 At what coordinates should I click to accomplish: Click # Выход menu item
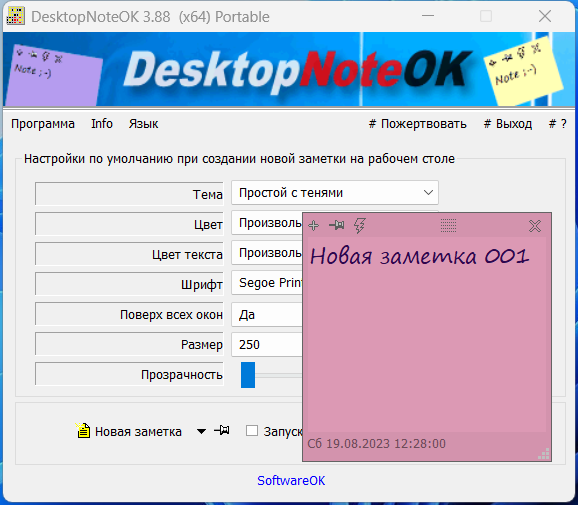click(x=508, y=124)
